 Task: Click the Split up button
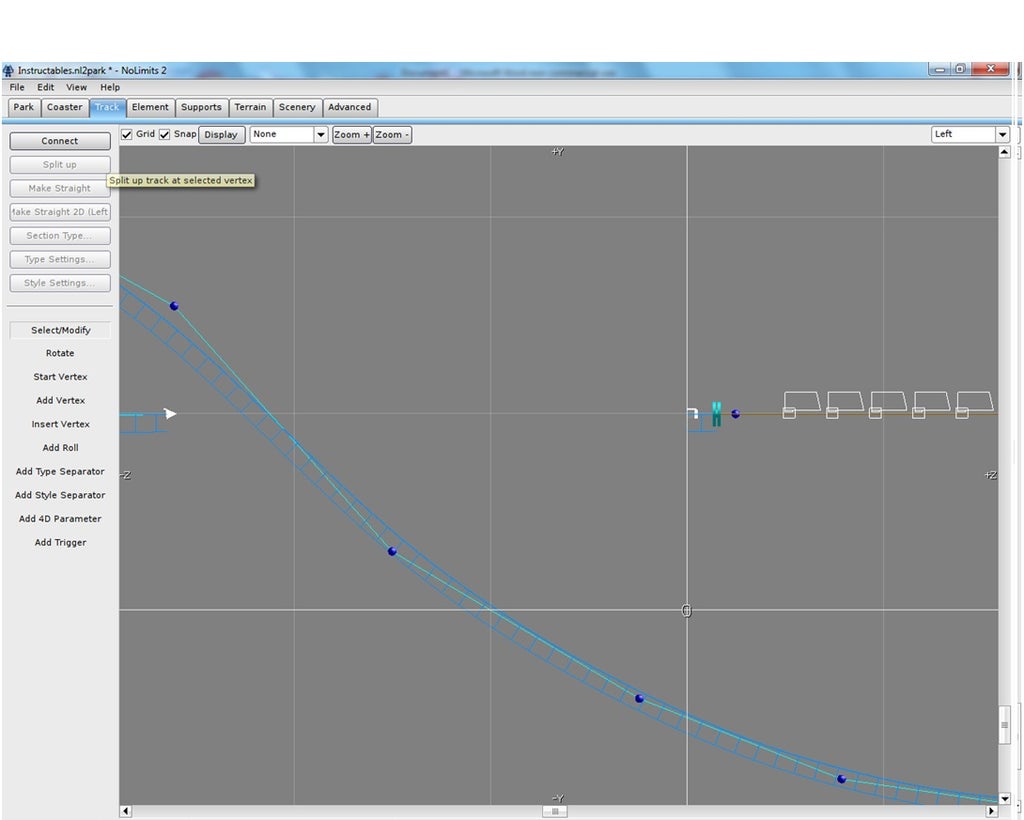[x=60, y=165]
